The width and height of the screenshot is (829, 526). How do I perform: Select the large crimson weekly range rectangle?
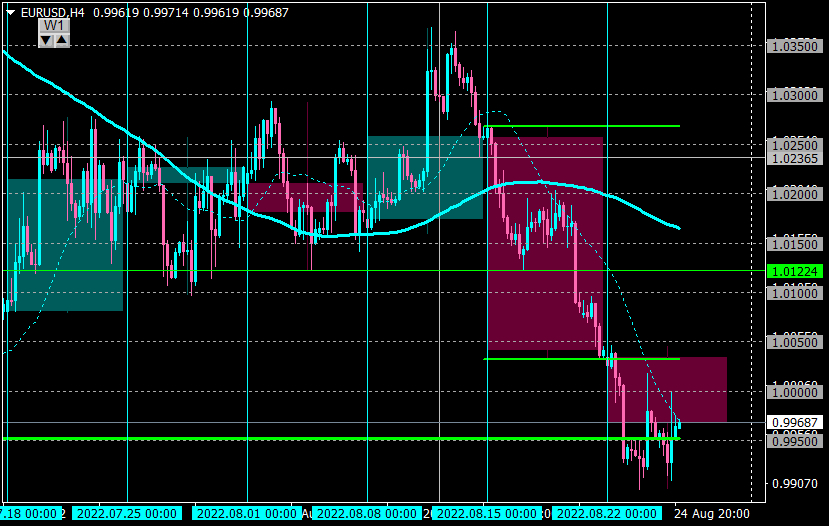click(x=545, y=243)
